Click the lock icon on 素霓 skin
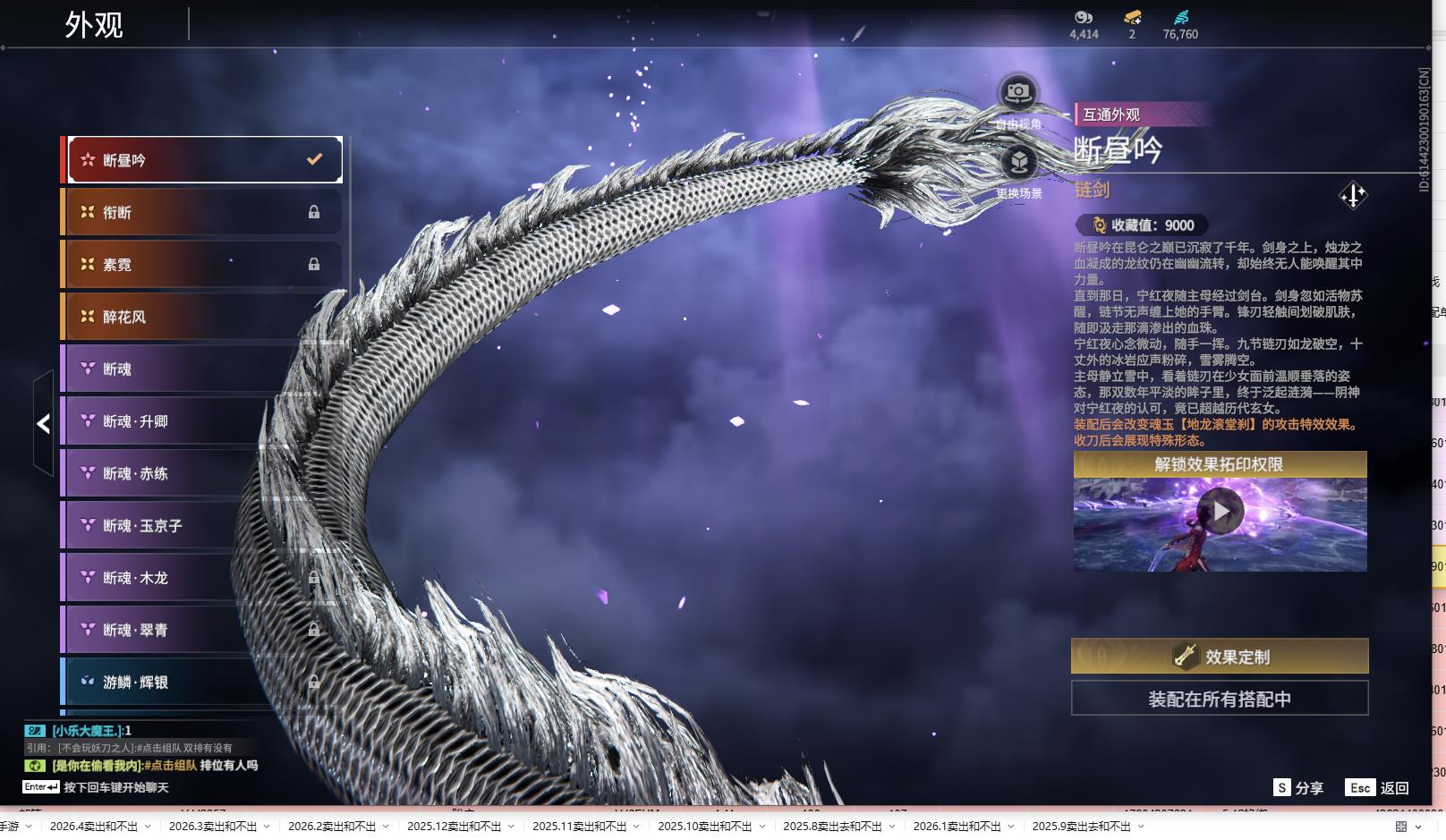The image size is (1446, 840). pos(314,264)
